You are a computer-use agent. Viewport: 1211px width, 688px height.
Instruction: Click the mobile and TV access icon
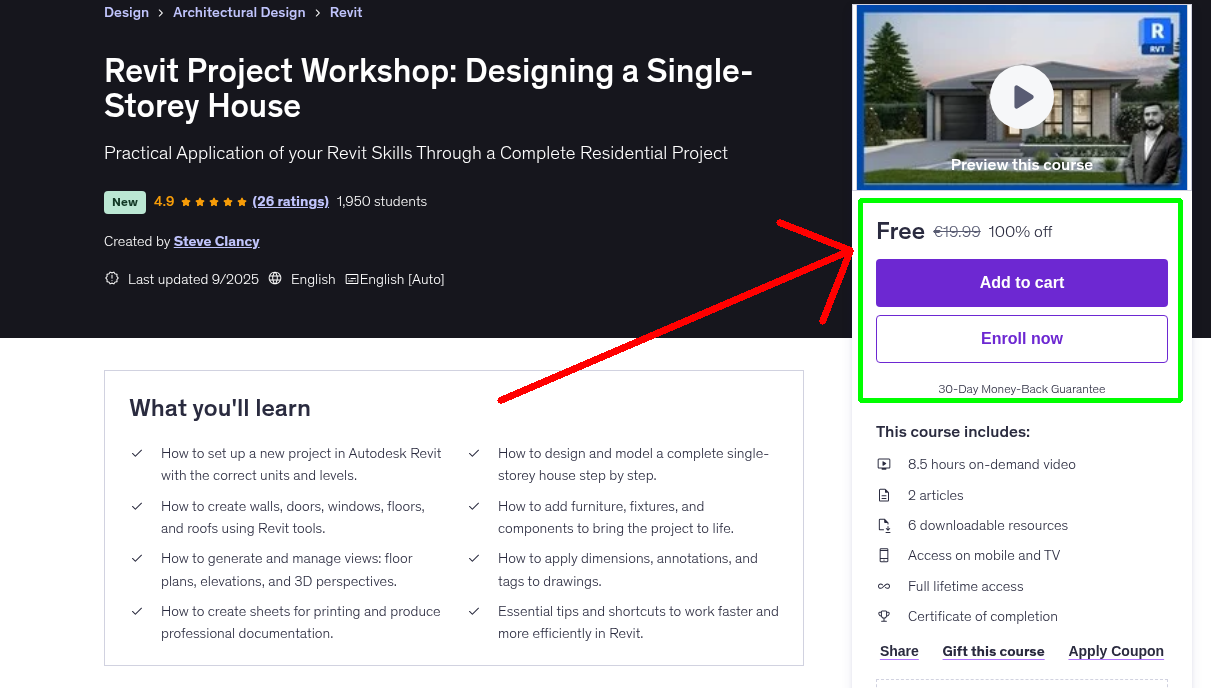(x=884, y=555)
